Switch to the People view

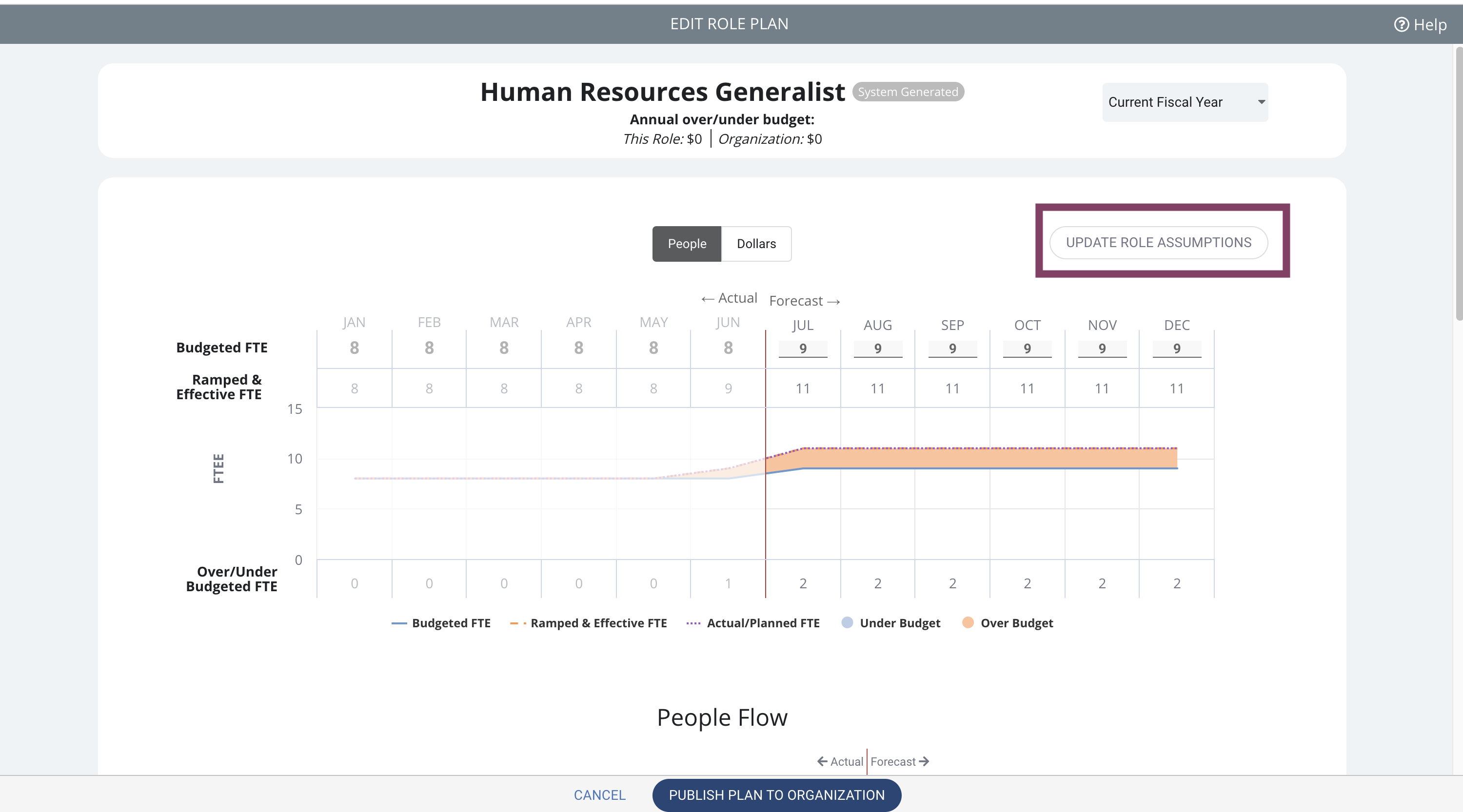687,243
